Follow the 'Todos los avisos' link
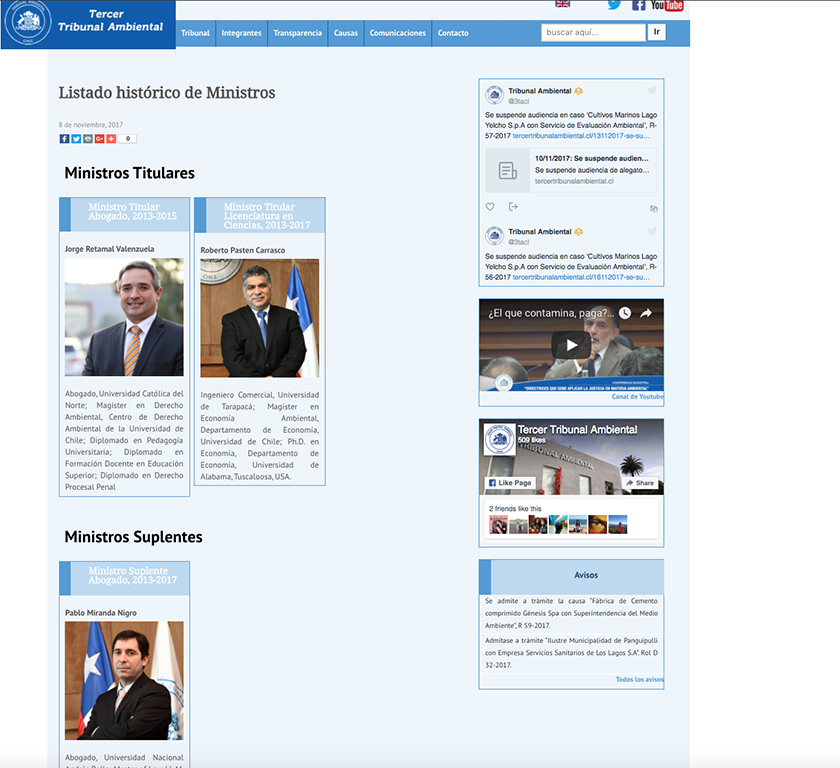 pos(639,680)
